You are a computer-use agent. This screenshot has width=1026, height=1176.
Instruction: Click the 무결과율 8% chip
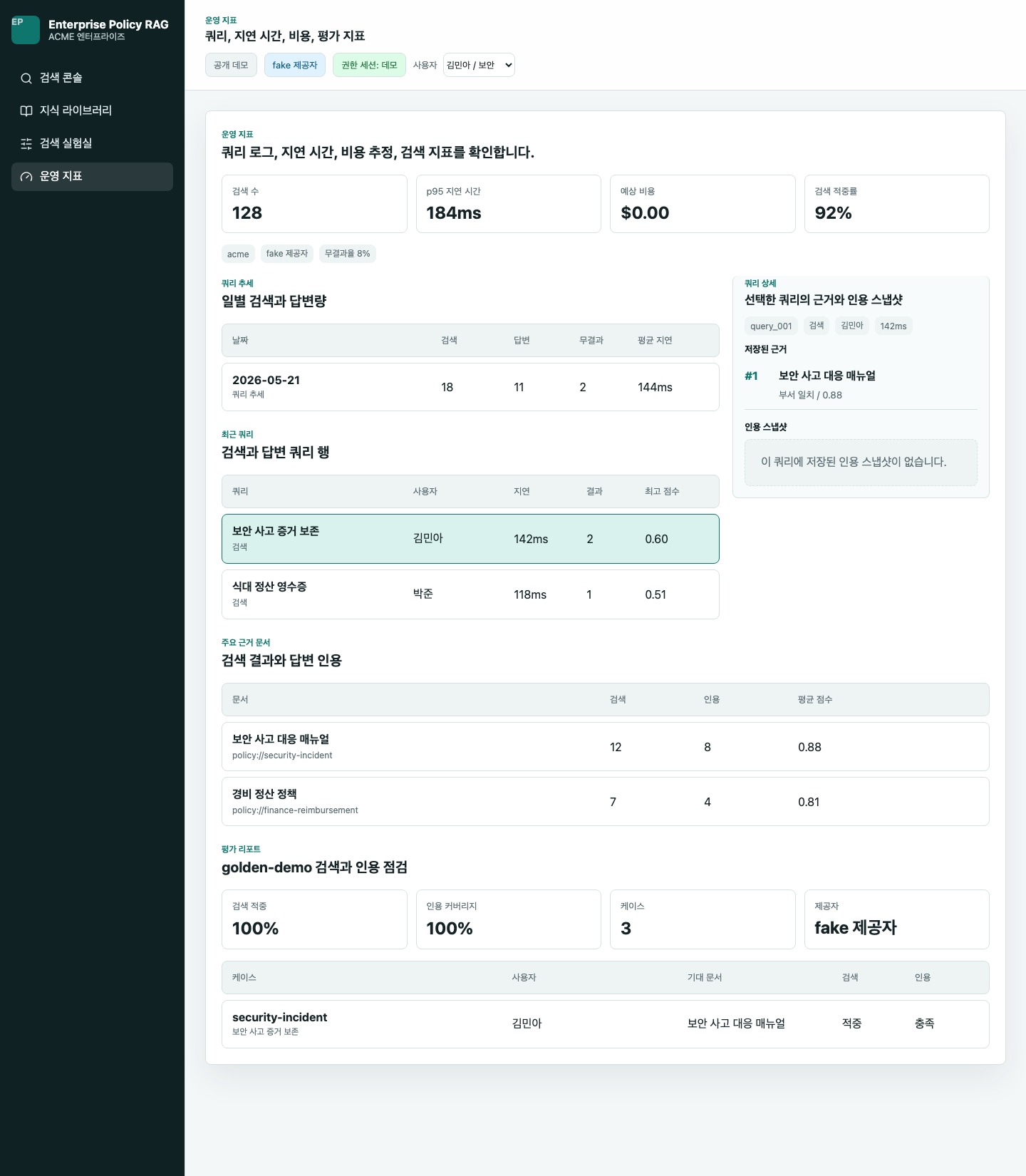coord(347,254)
